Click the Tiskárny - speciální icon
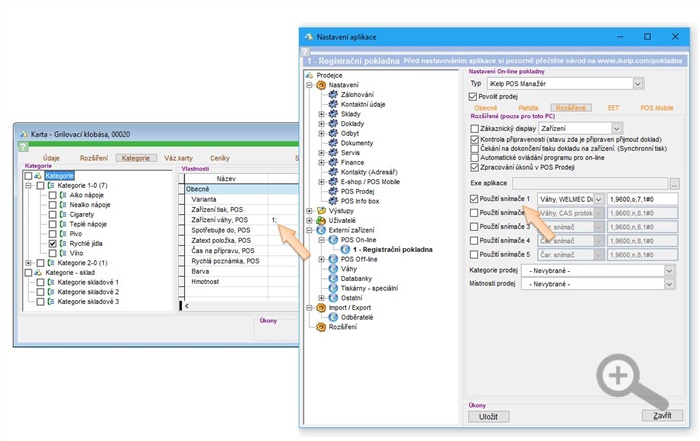This screenshot has width=700, height=441. tap(333, 288)
